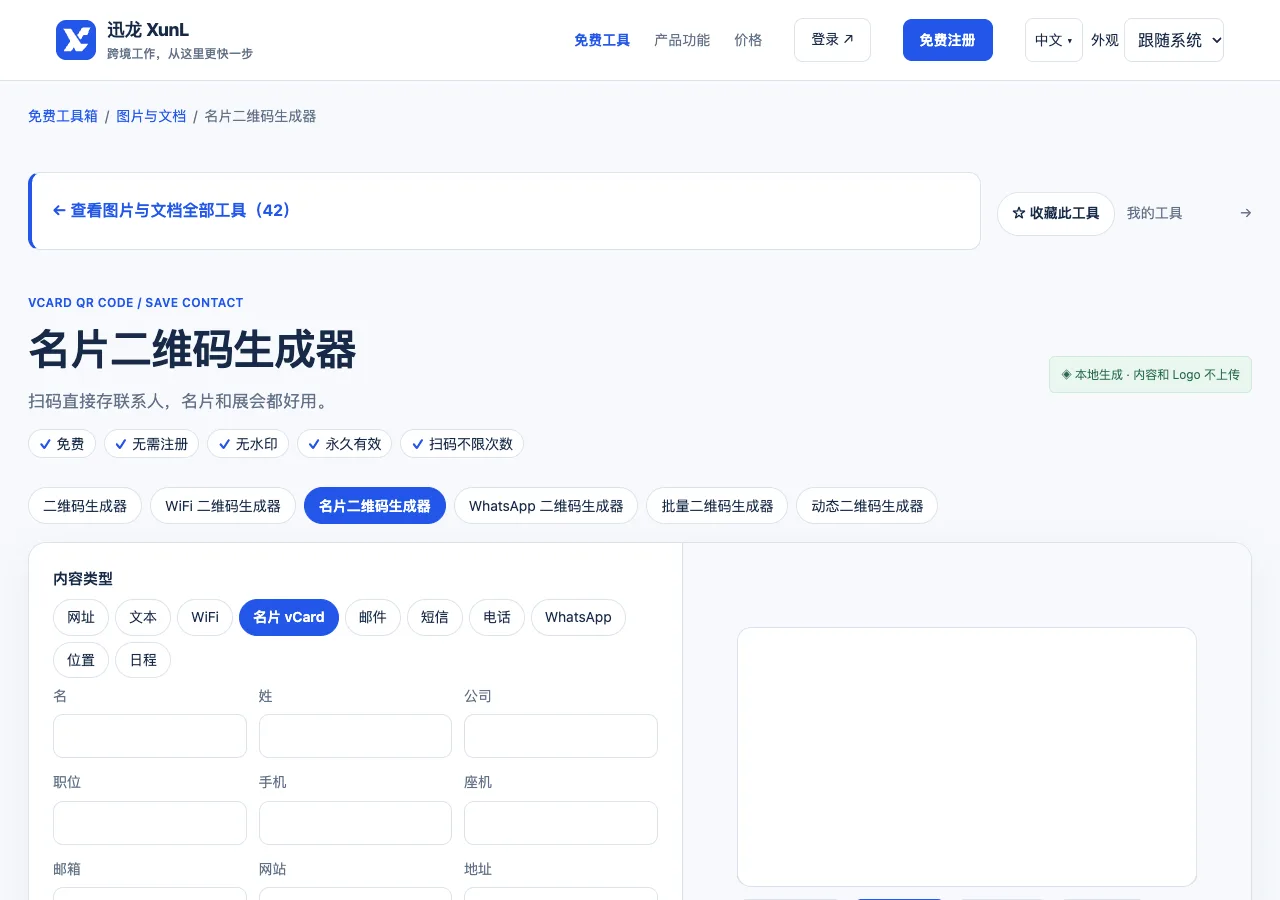Screen dimensions: 1280x900
Task: Select the 文本 content type
Action: click(x=143, y=617)
